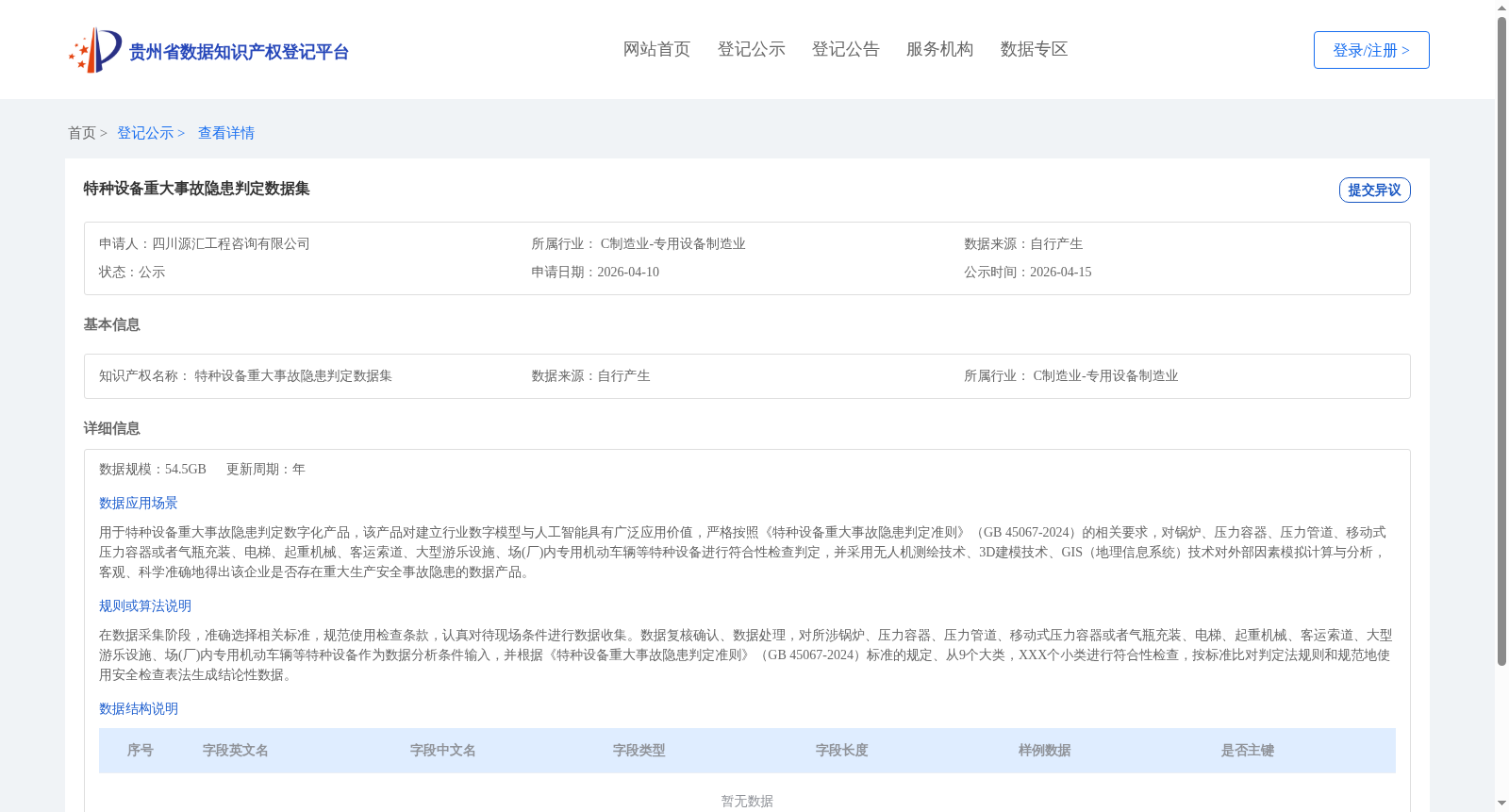Select 公示时间：2026-04-15 text

coord(1028,272)
